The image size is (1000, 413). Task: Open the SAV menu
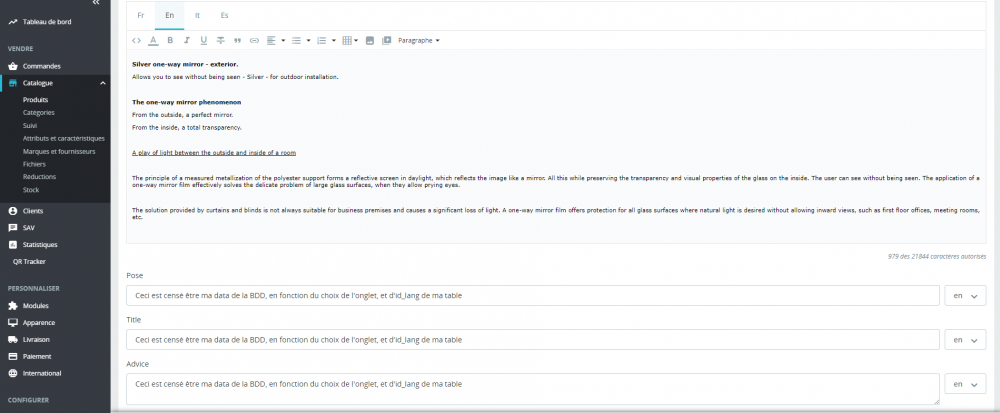coord(29,228)
